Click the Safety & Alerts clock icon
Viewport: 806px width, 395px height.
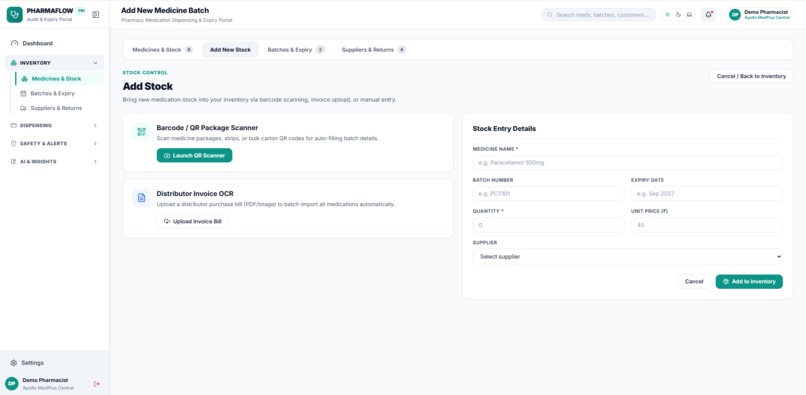pyautogui.click(x=13, y=143)
